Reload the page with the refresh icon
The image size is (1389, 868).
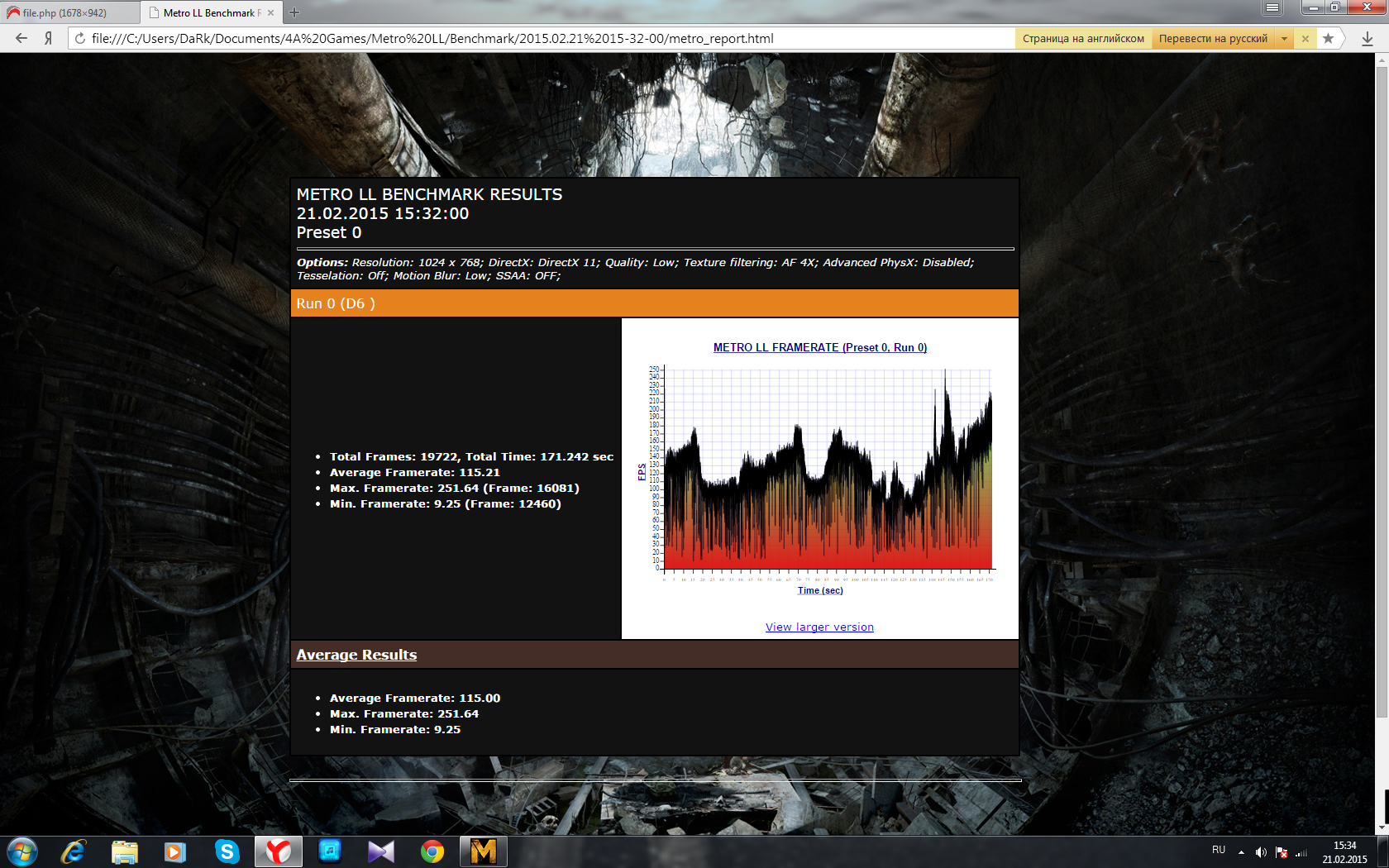click(80, 38)
